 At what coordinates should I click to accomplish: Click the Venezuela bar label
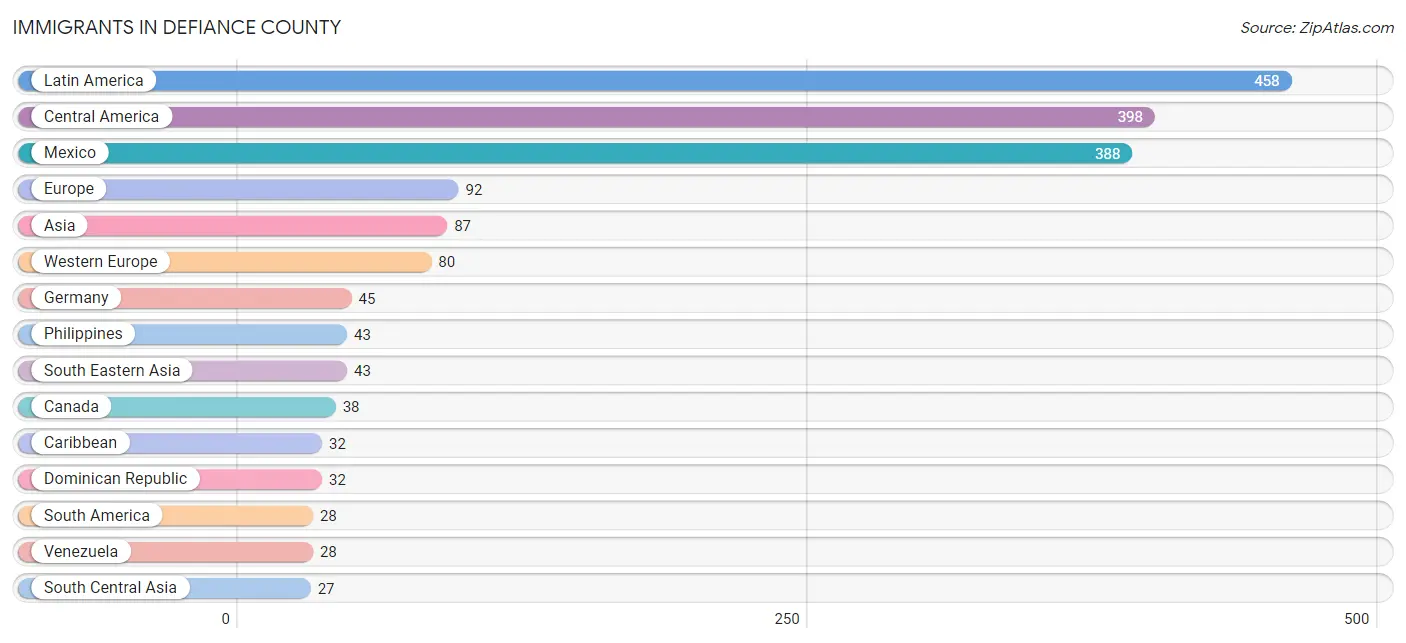[80, 552]
